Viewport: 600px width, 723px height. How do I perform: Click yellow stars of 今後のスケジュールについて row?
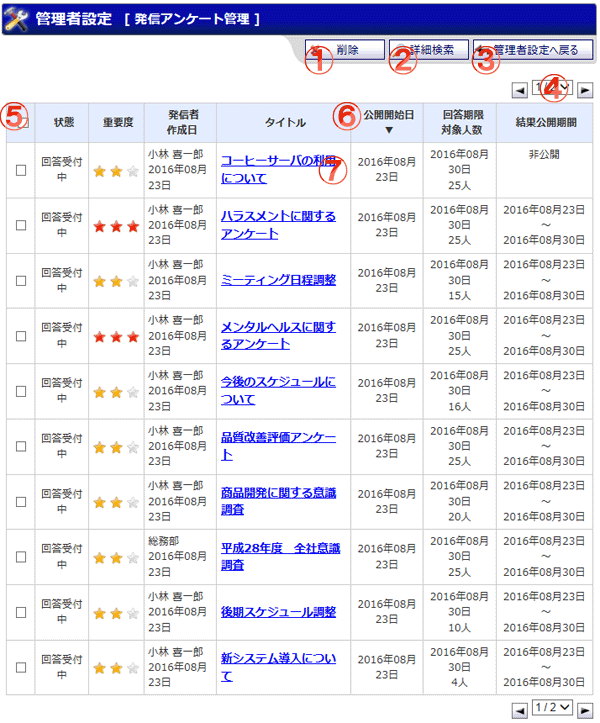(x=116, y=392)
